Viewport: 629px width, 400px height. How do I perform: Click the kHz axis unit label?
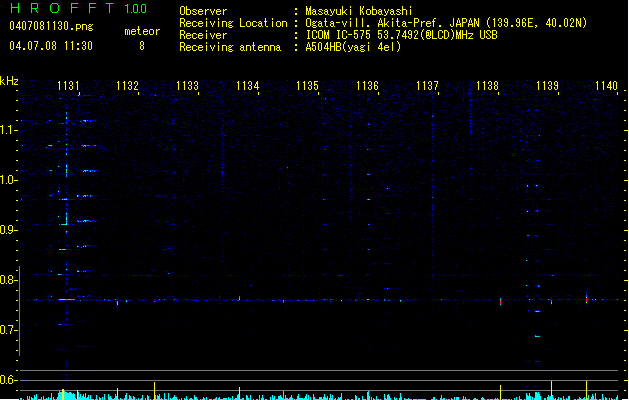click(9, 81)
